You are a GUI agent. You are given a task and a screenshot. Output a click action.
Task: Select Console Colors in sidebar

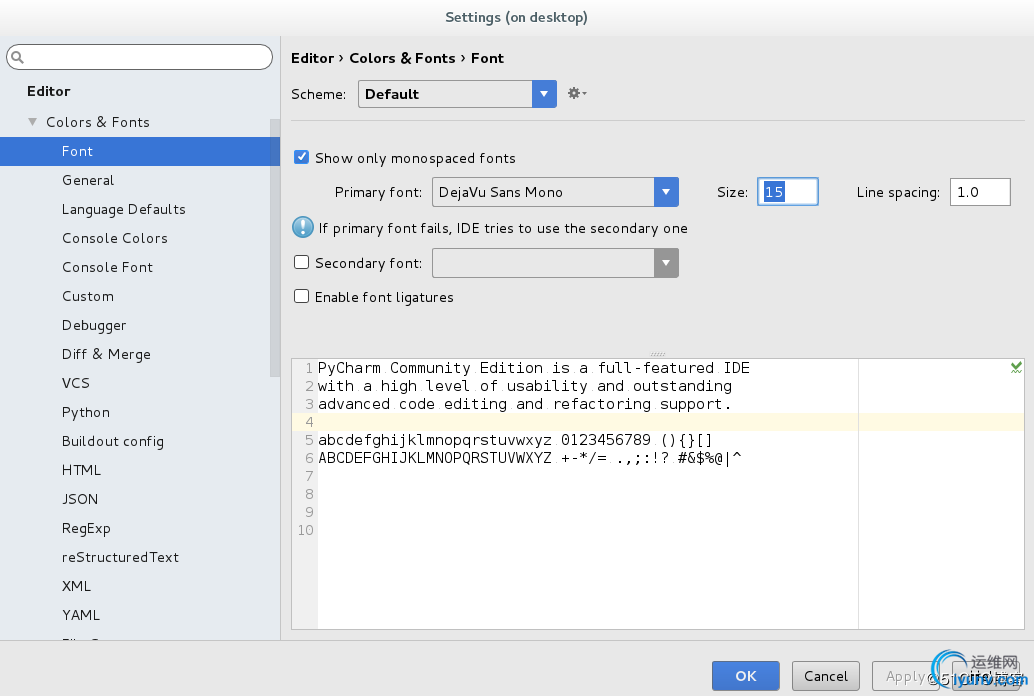coord(115,238)
